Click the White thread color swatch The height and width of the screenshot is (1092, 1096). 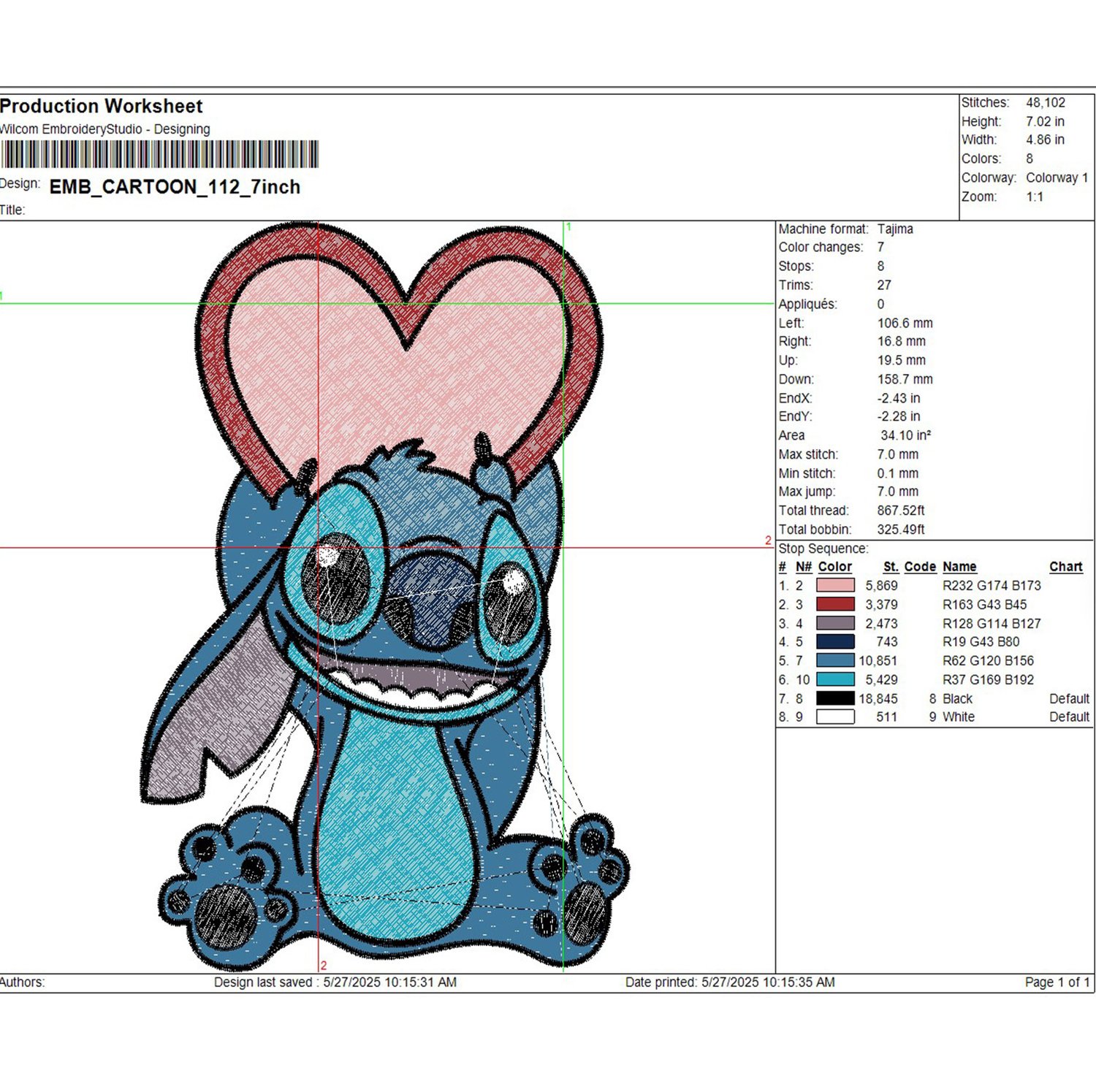click(x=835, y=717)
